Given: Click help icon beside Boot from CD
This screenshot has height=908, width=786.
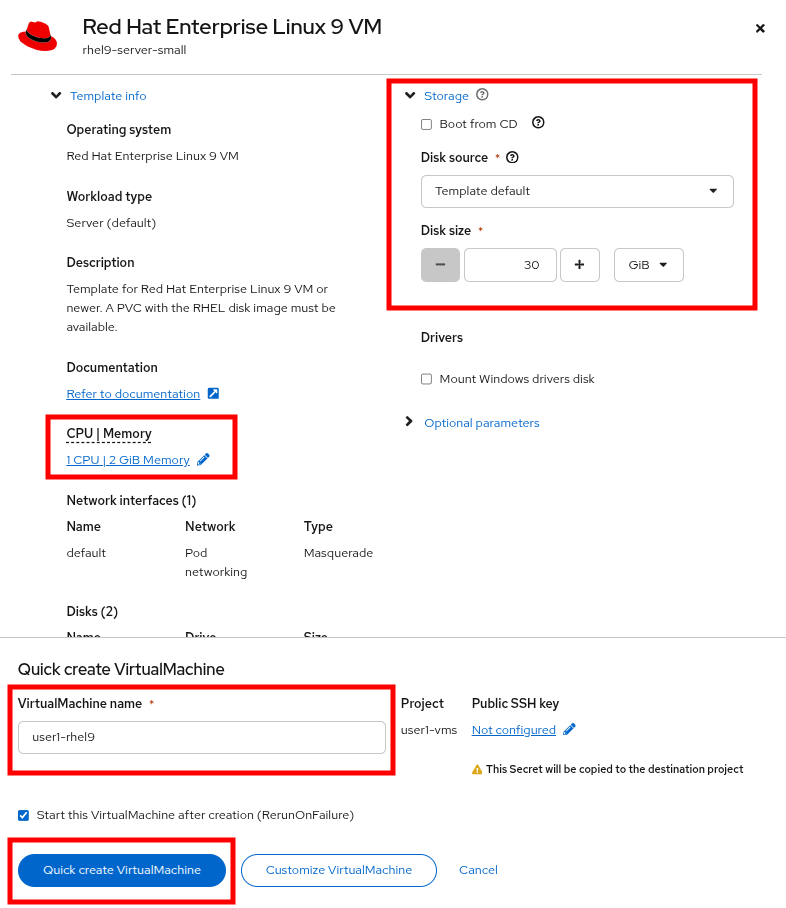Looking at the screenshot, I should (x=538, y=123).
